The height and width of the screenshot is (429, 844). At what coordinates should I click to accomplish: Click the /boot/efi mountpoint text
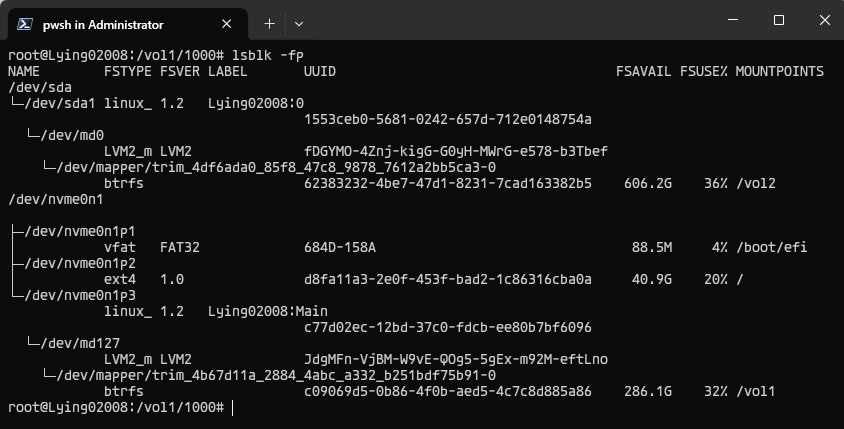772,248
